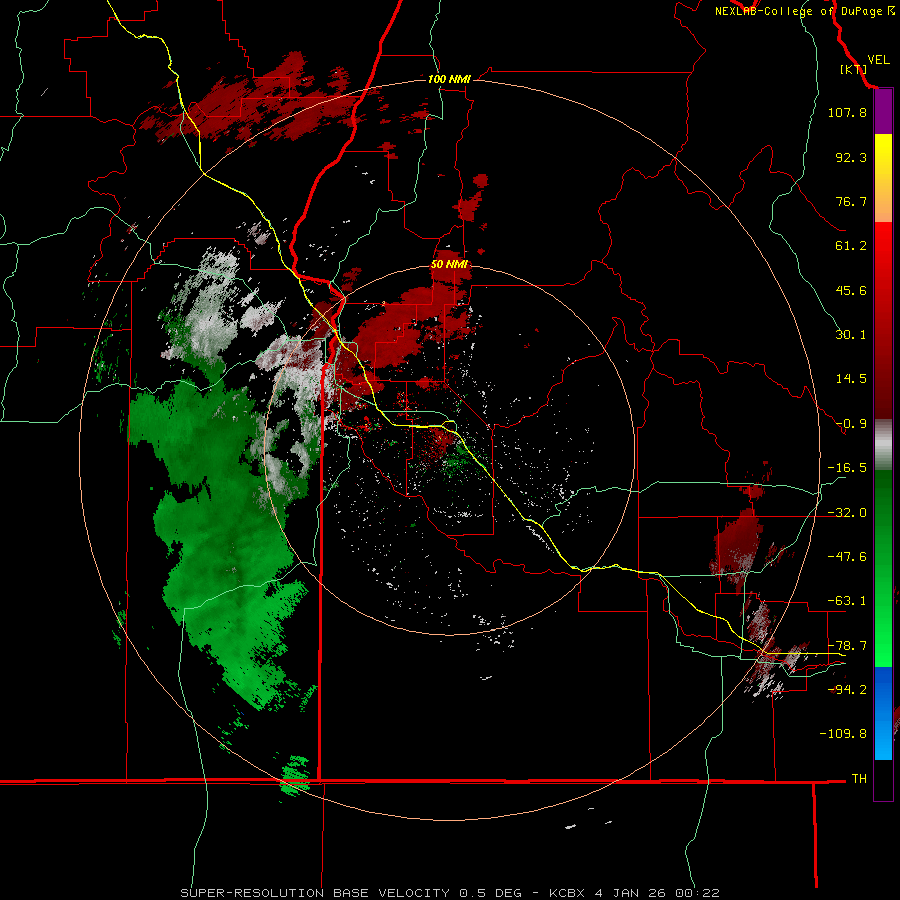The width and height of the screenshot is (900, 900).
Task: Pick the red segment of the color bar
Action: (x=883, y=320)
